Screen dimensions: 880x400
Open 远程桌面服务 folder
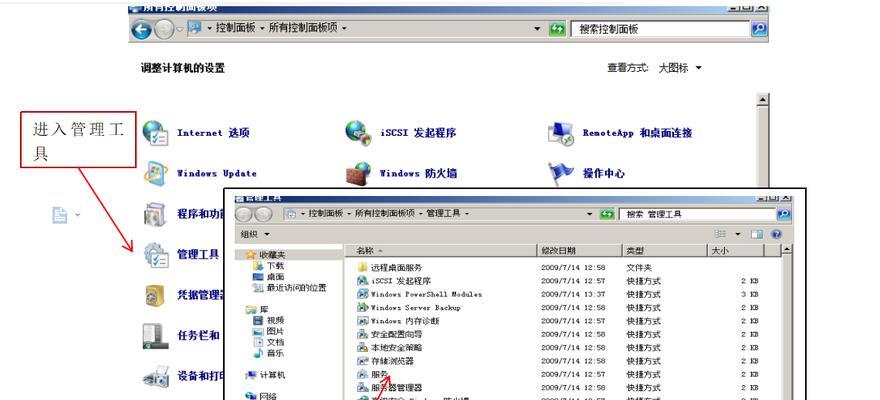(389, 268)
